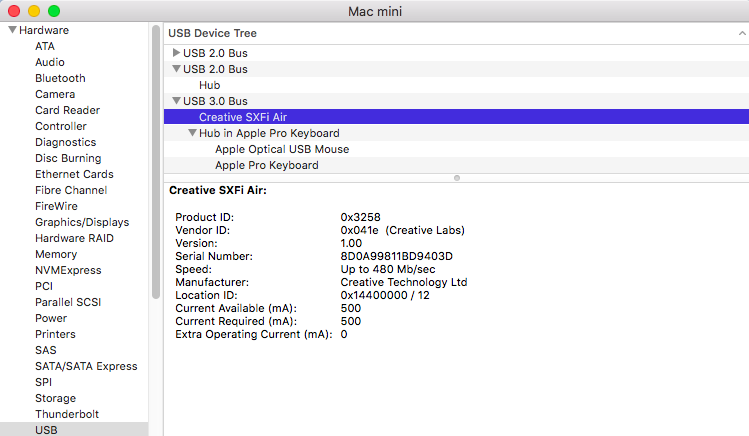This screenshot has width=749, height=436.
Task: Collapse the second USB 2.0 Bus
Action: (177, 69)
